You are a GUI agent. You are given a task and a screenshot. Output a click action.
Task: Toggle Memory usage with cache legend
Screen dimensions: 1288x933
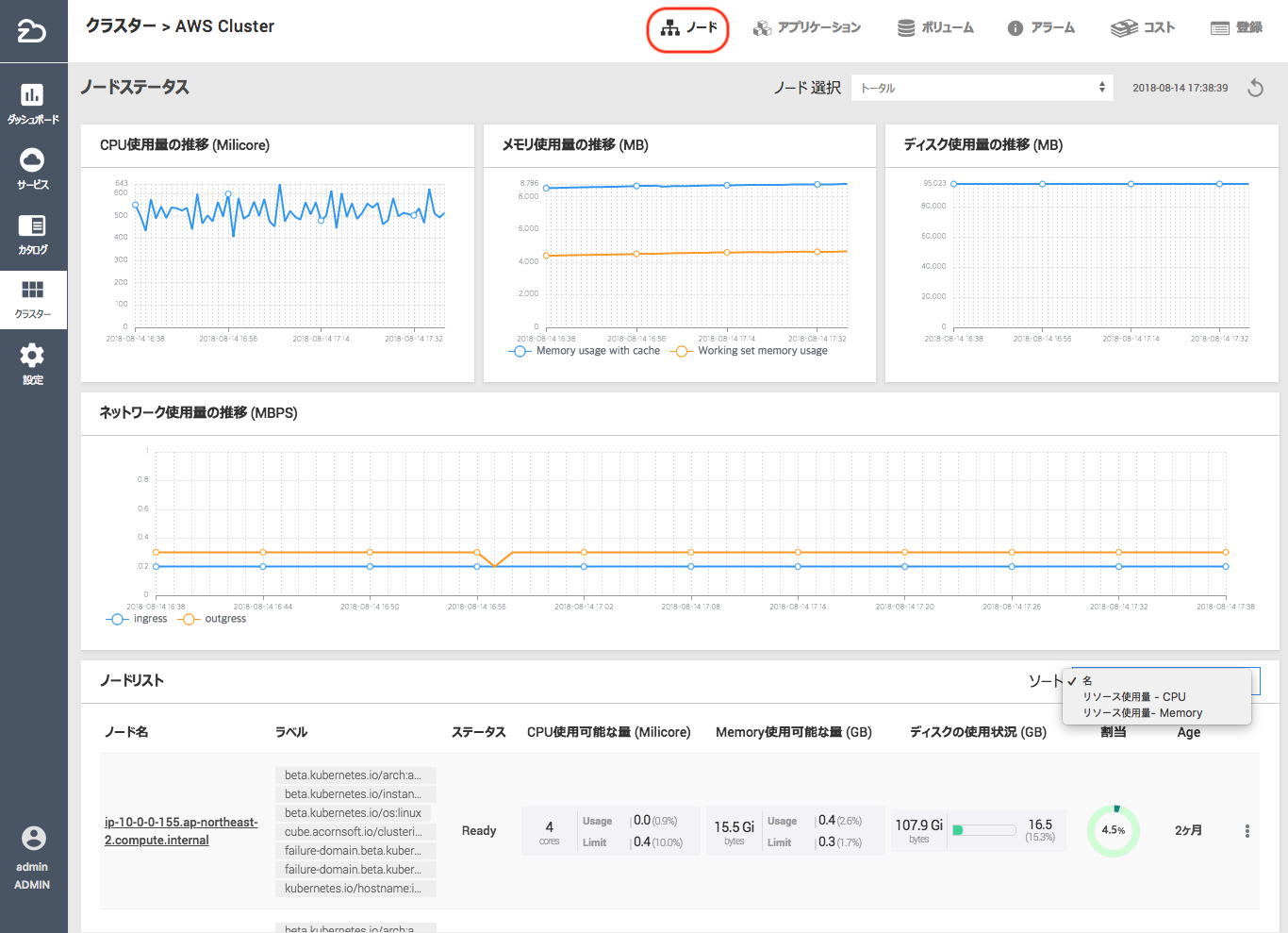coord(585,351)
